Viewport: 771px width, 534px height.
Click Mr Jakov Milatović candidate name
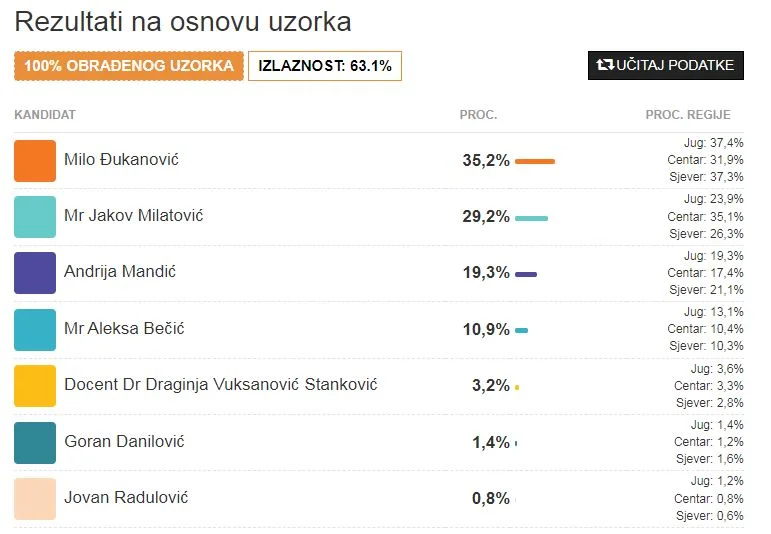tap(134, 215)
